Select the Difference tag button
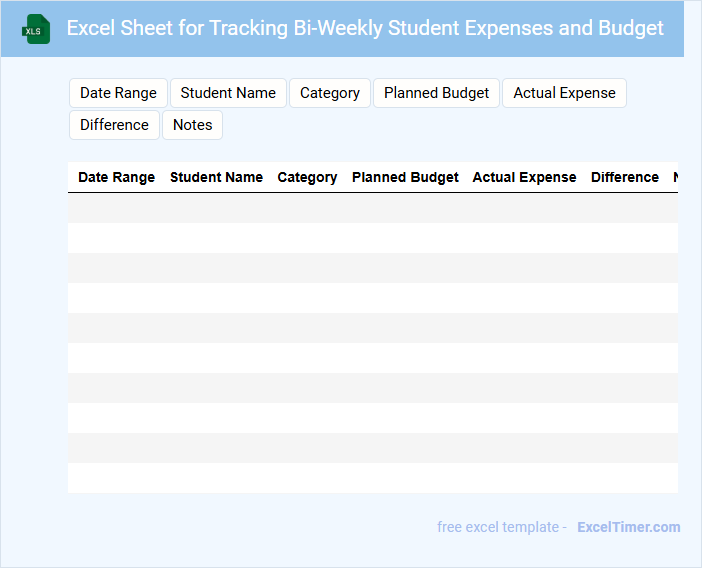This screenshot has height=568, width=702. pyautogui.click(x=114, y=125)
